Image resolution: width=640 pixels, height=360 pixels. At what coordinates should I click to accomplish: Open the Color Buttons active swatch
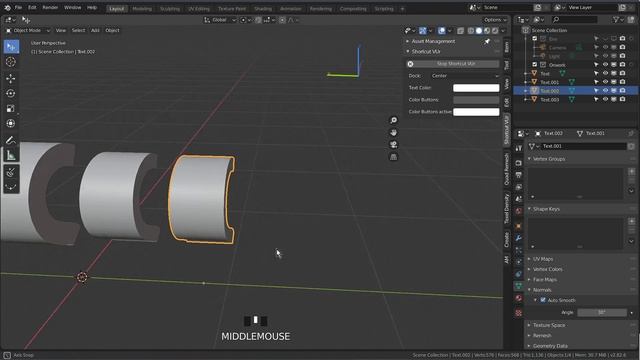[476, 112]
